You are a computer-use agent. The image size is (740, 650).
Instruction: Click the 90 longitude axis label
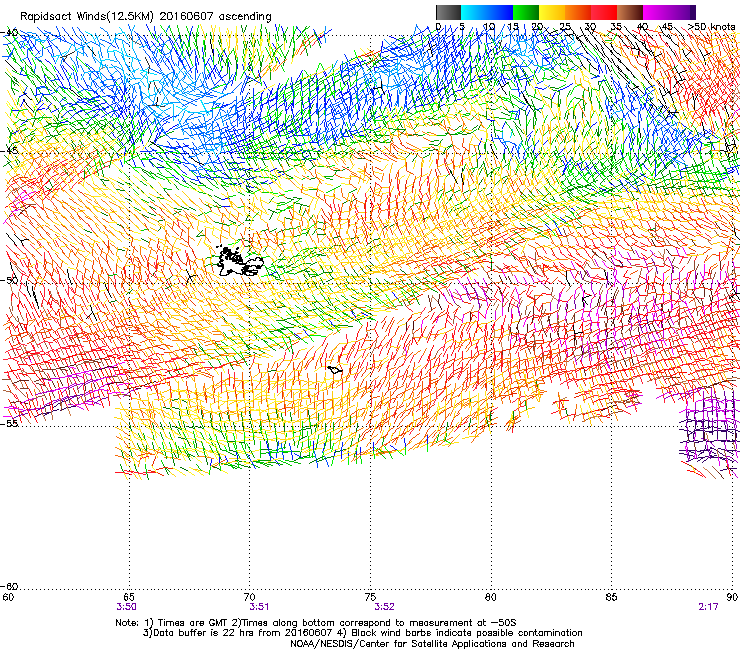(732, 597)
